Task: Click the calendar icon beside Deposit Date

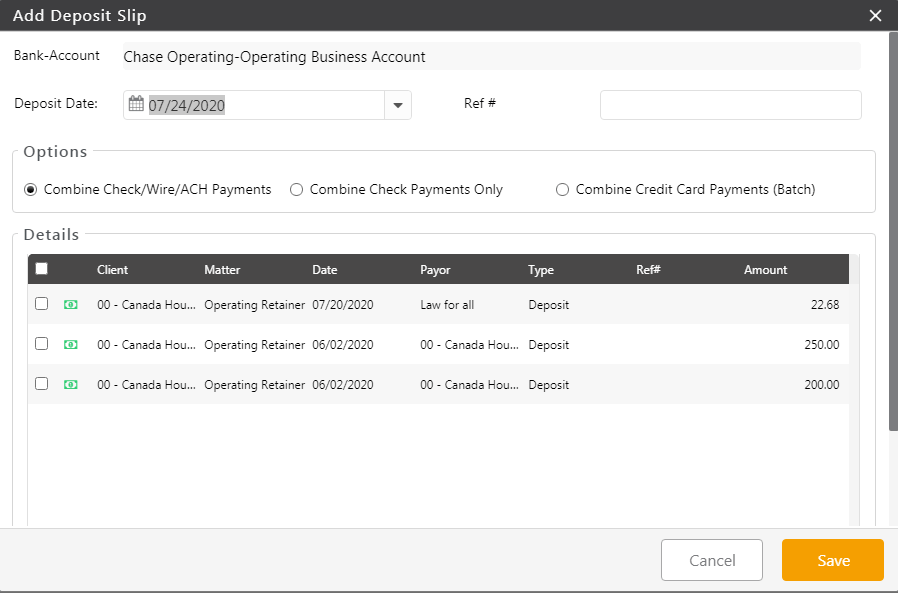Action: (x=136, y=104)
